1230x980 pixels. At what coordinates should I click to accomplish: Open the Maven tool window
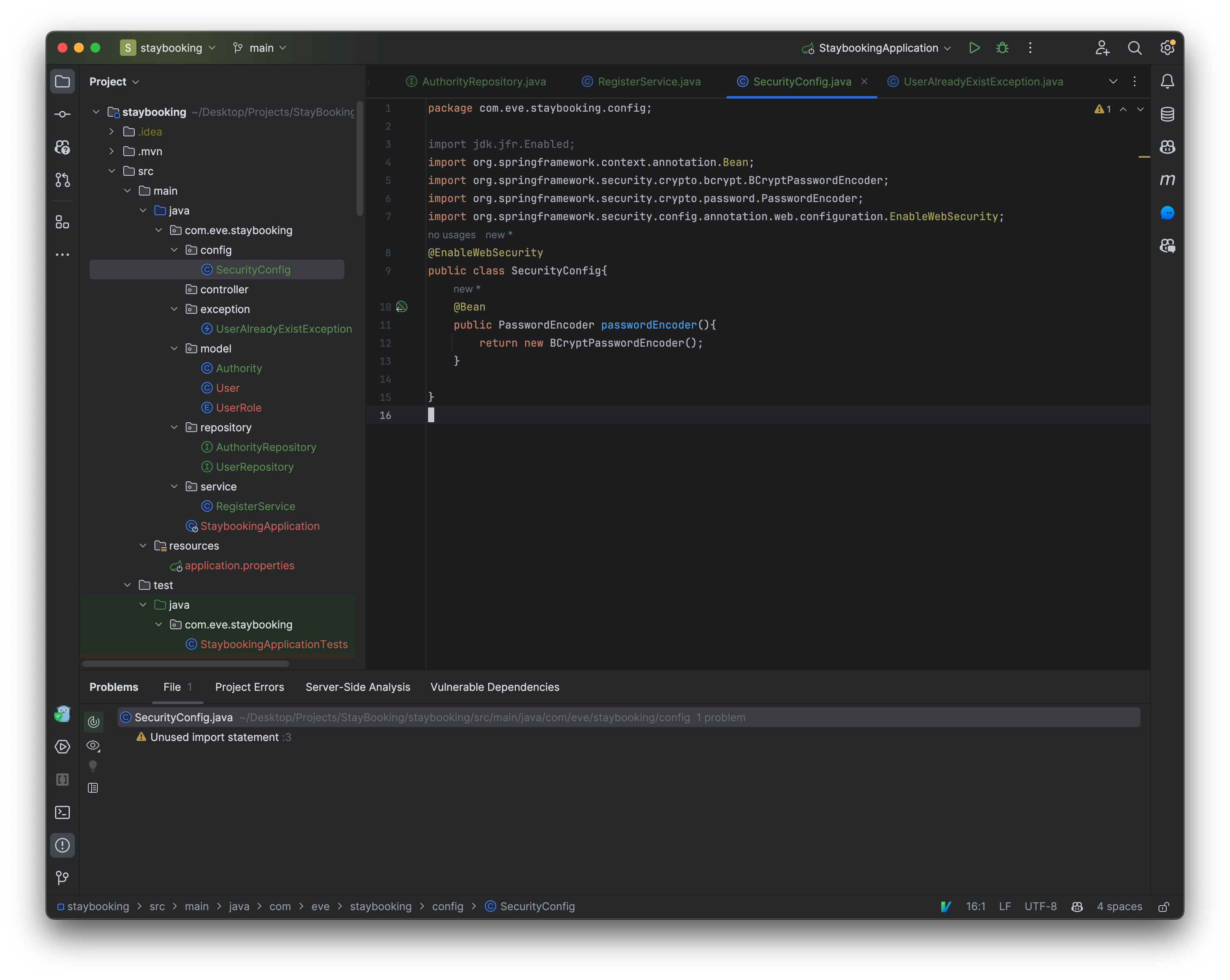tap(1167, 179)
